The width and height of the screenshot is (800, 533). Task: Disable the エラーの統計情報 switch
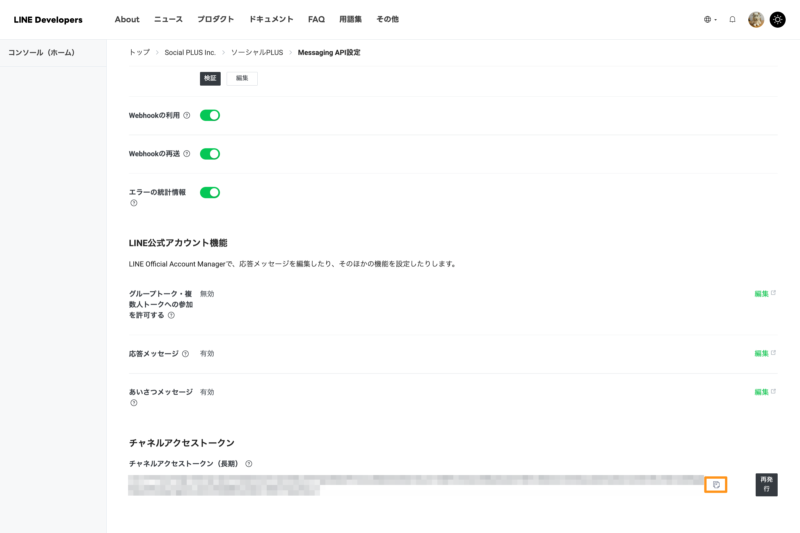click(x=210, y=192)
